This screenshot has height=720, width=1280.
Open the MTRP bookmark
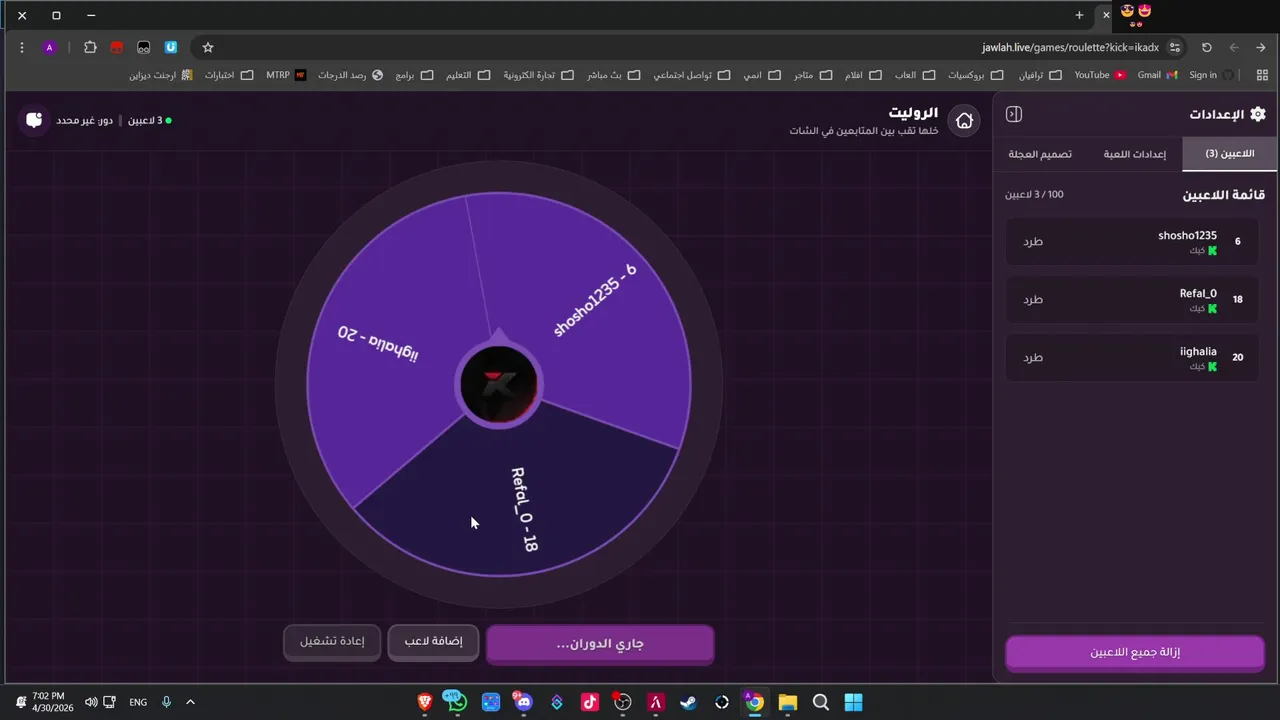coord(286,75)
